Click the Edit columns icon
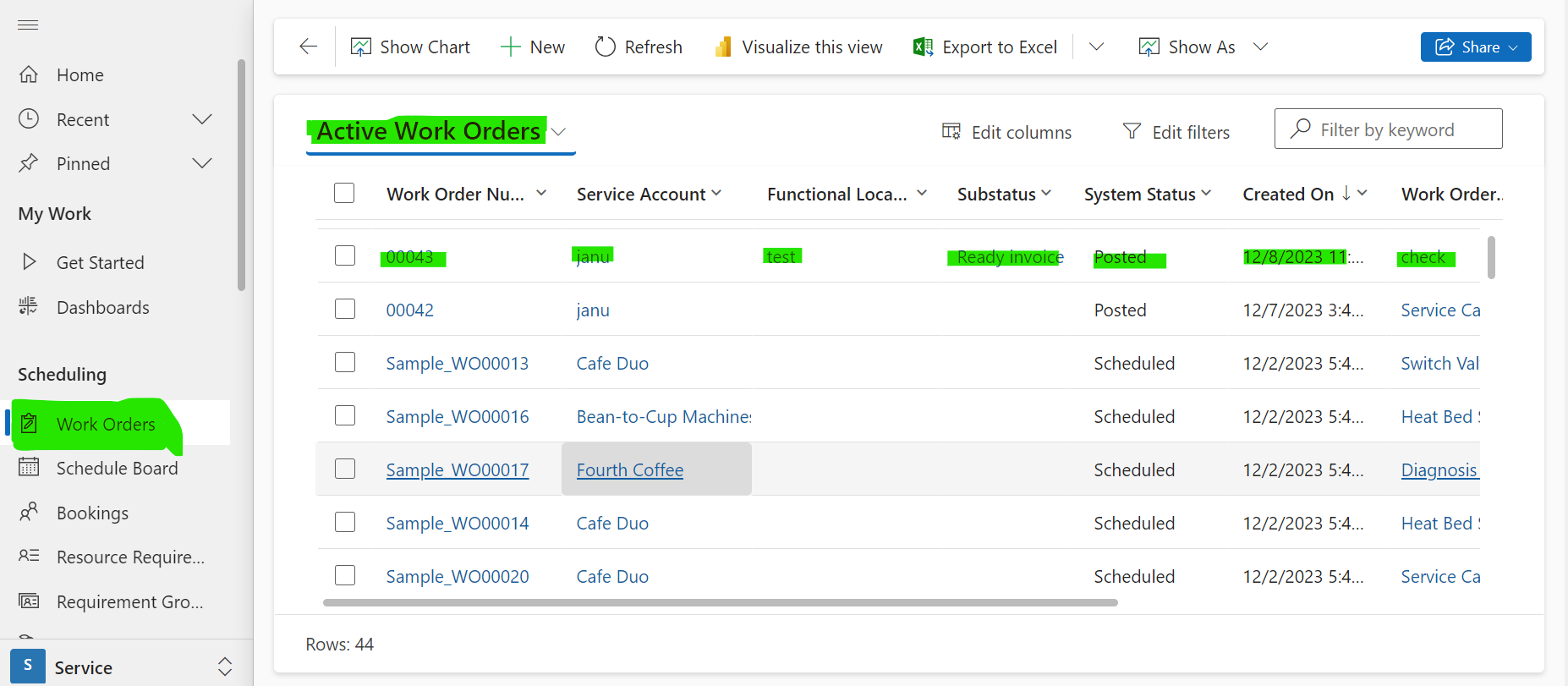The height and width of the screenshot is (686, 1568). click(951, 131)
